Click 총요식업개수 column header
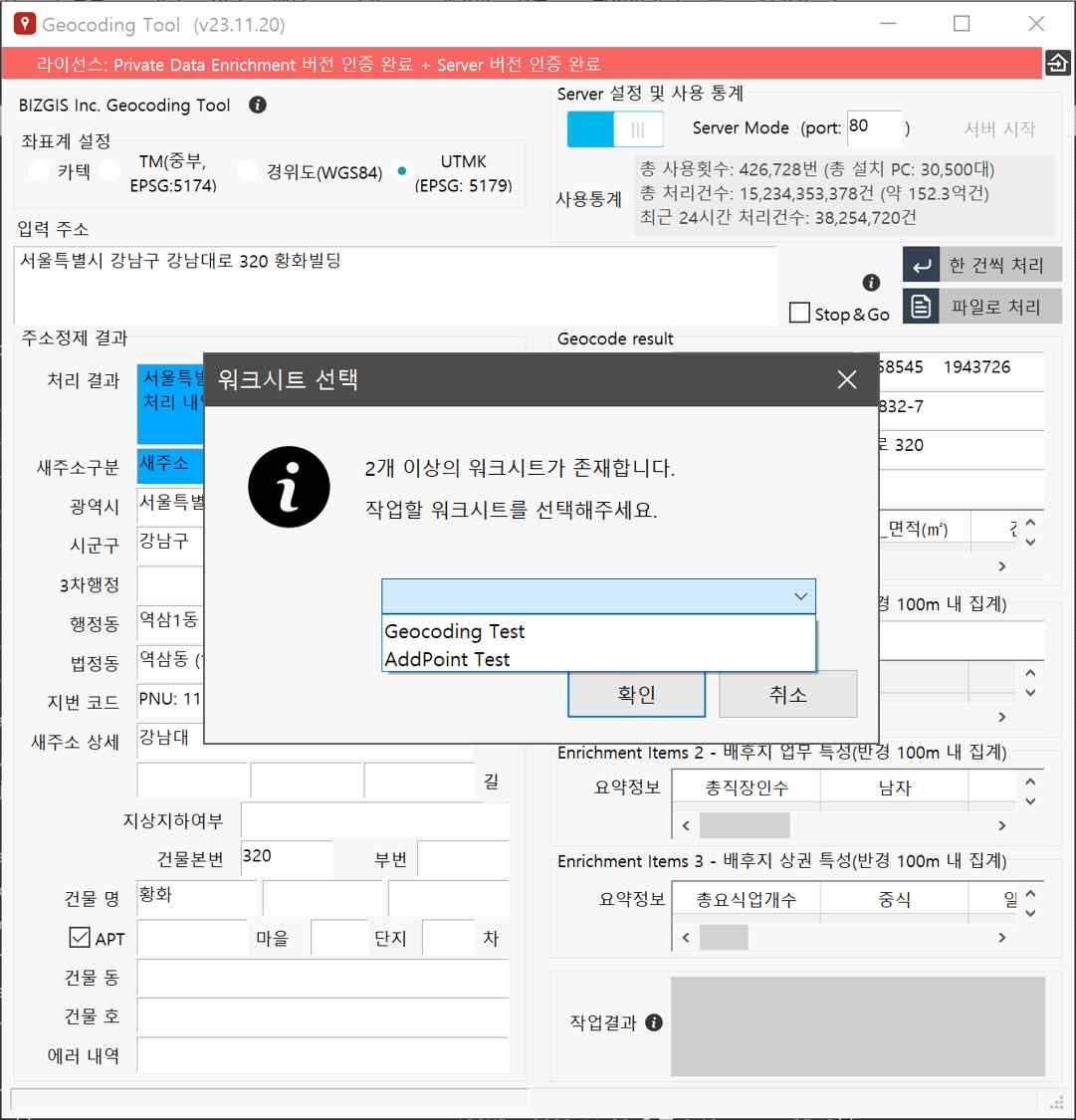The image size is (1076, 1120). point(747,899)
